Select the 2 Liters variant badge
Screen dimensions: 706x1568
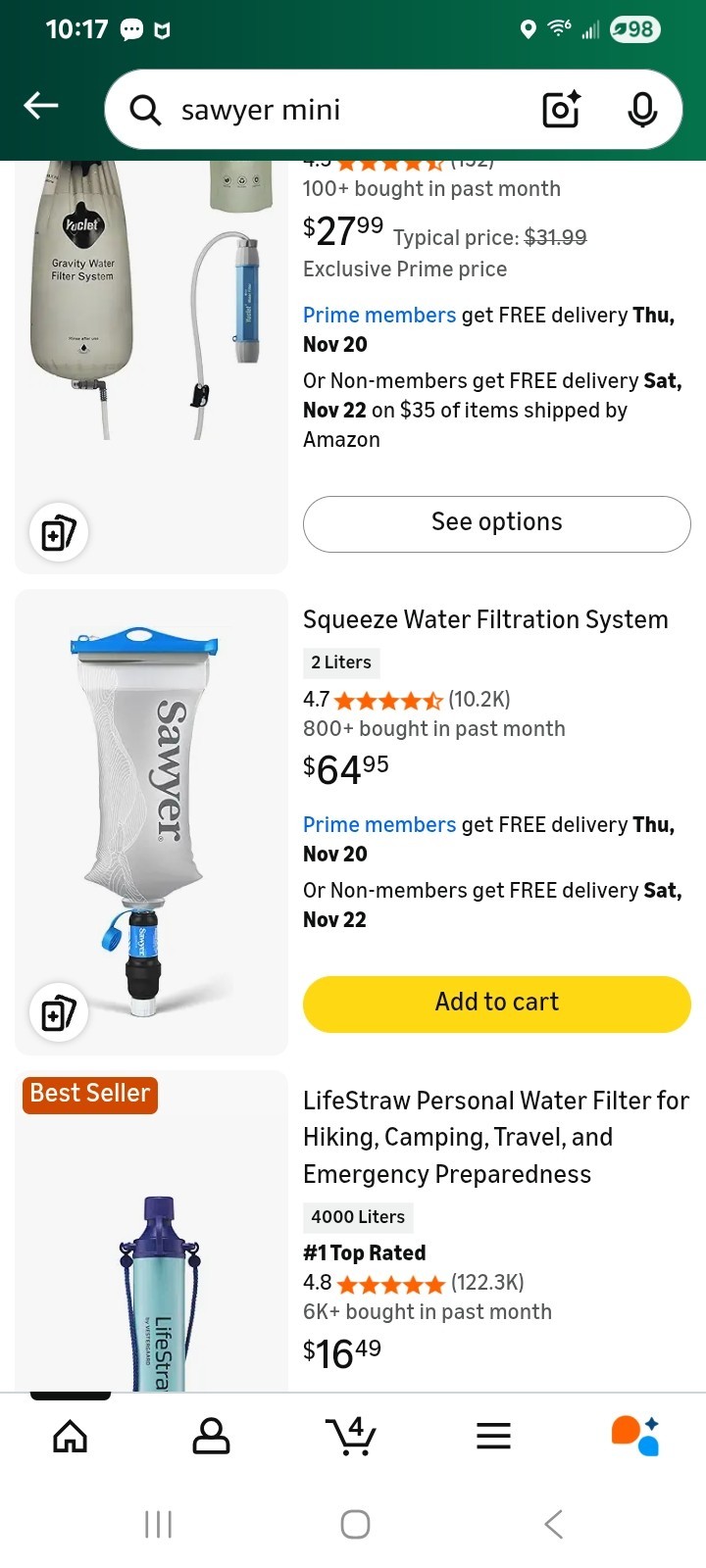tap(341, 662)
